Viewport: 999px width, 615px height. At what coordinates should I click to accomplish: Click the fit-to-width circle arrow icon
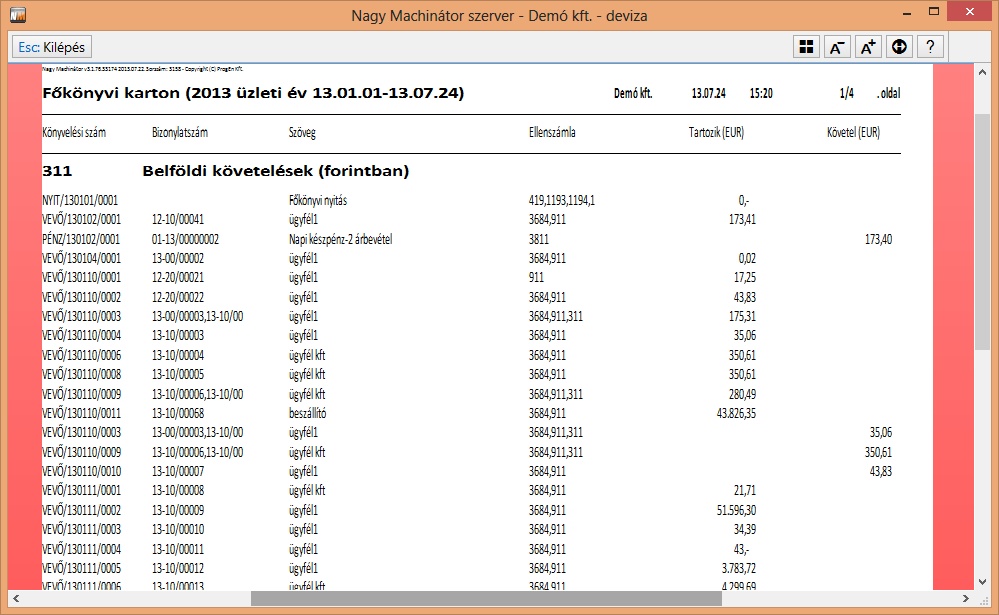tap(898, 47)
